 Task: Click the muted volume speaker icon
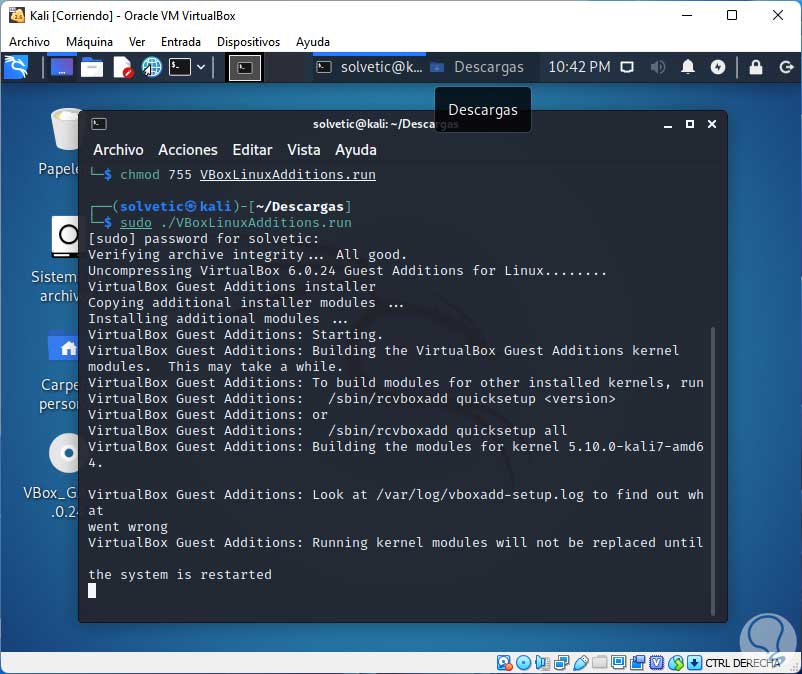(x=658, y=67)
